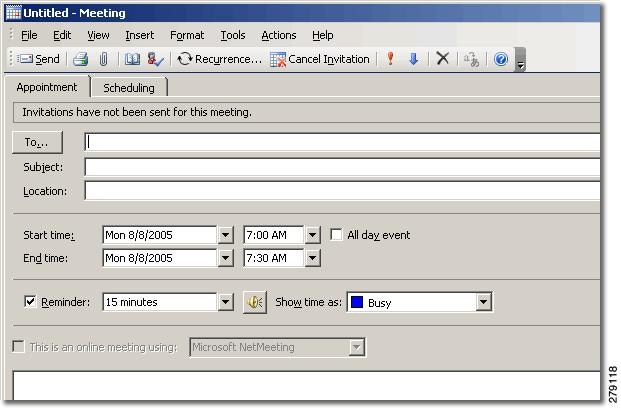Set low importance with blue arrow
621x408 pixels.
point(413,59)
